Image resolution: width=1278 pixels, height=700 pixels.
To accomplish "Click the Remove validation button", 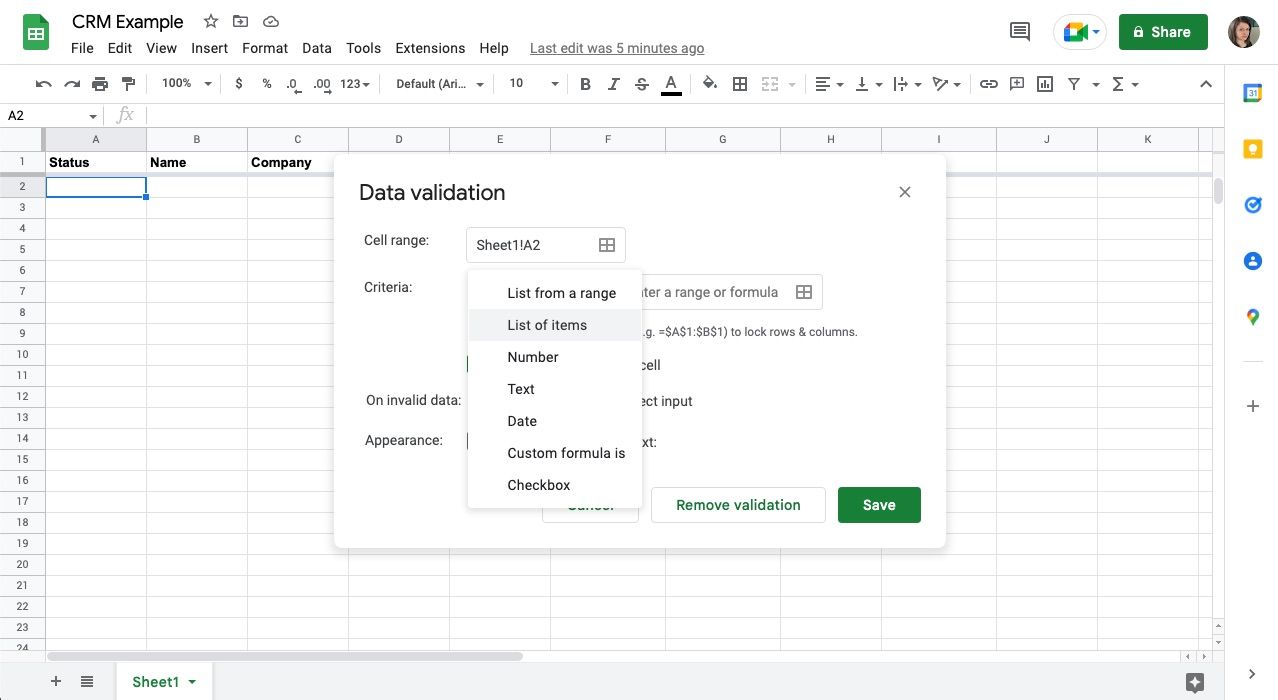I will point(738,505).
